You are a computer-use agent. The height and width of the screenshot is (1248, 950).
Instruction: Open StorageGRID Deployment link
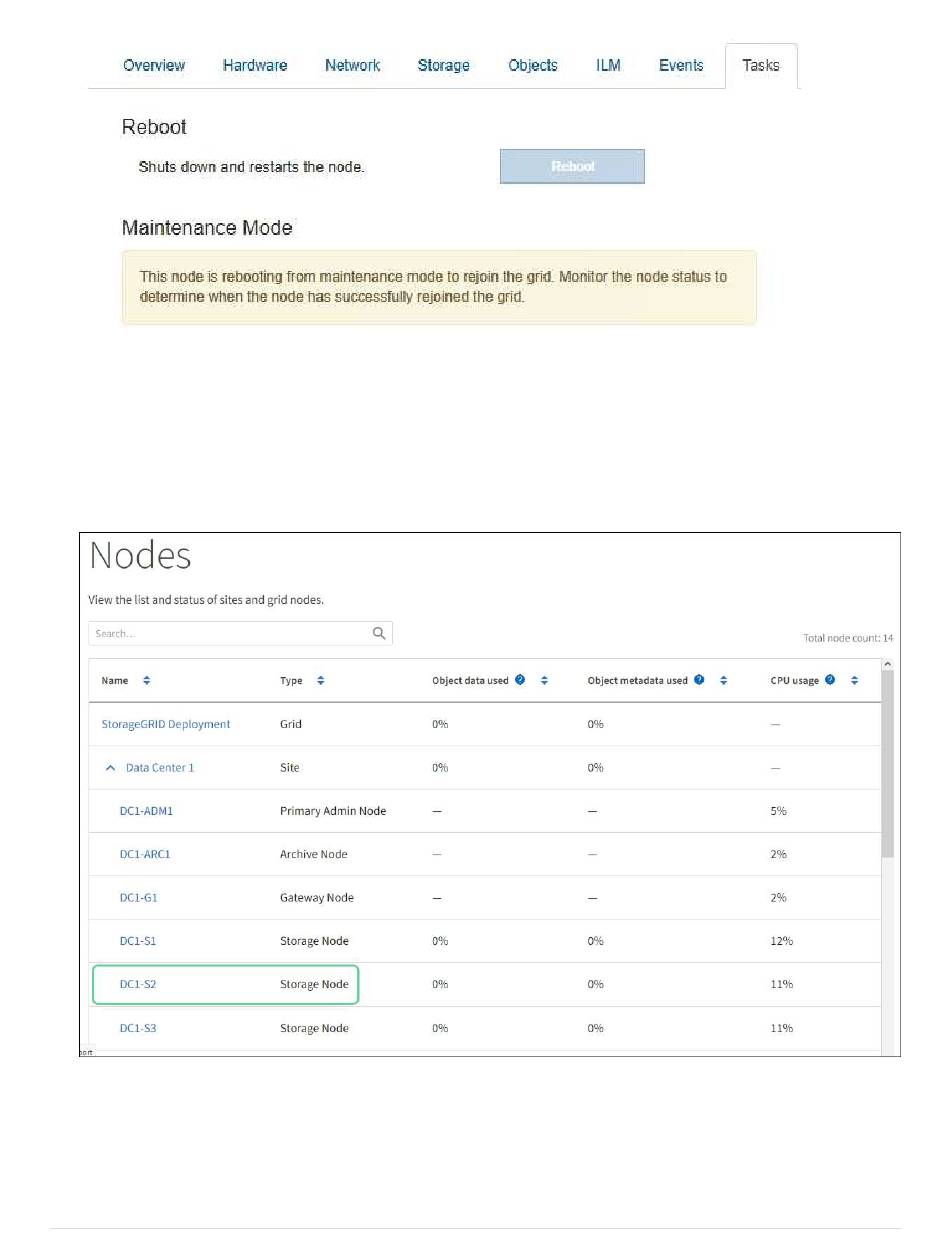pos(166,724)
